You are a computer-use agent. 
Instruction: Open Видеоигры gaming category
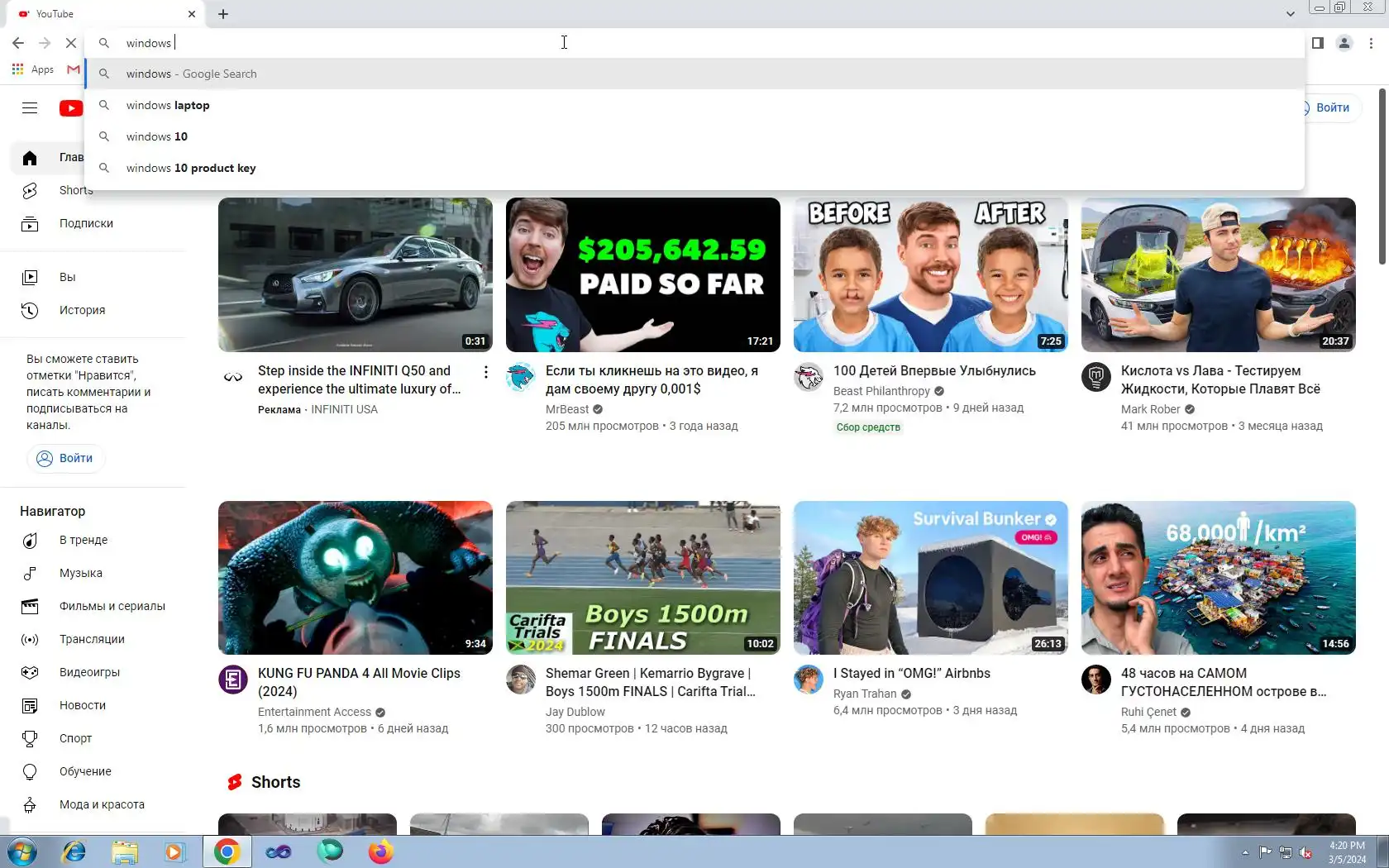pos(93,672)
